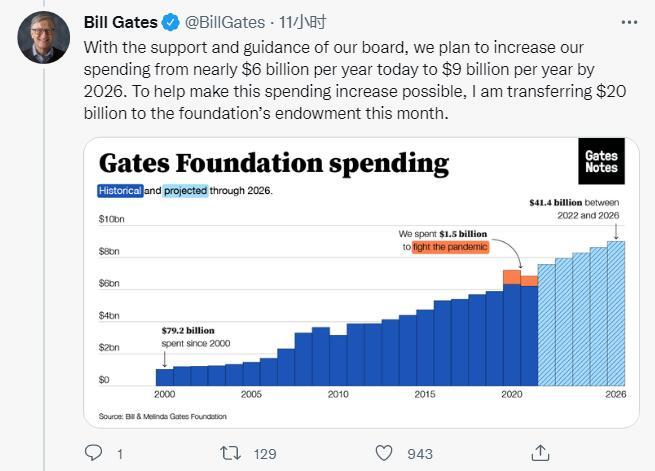Click the reply speech bubble icon
This screenshot has width=655, height=471.
[x=94, y=453]
